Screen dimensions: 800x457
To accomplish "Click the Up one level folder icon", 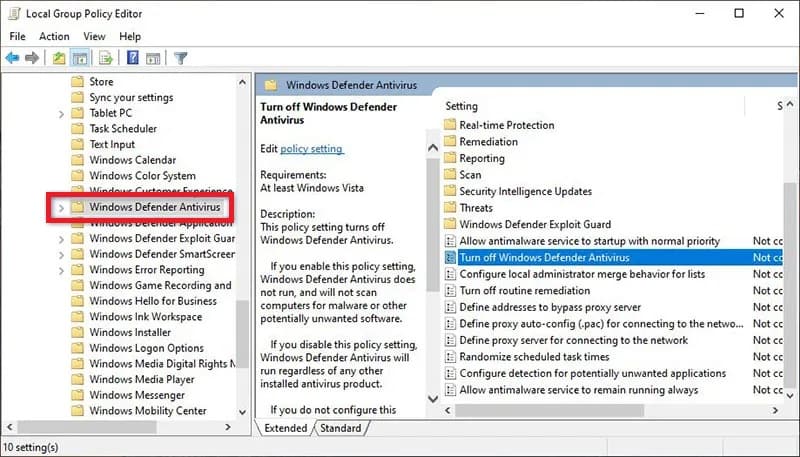I will (x=59, y=58).
